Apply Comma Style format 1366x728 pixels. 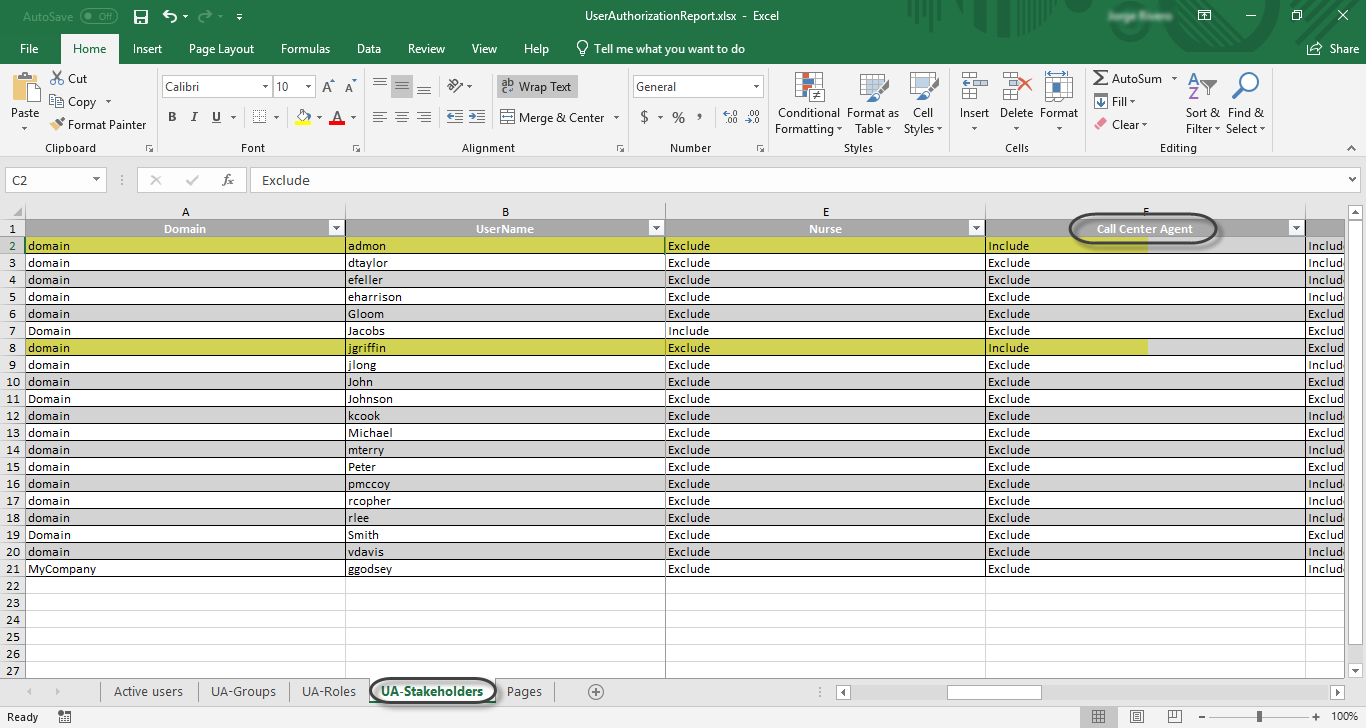coord(701,118)
